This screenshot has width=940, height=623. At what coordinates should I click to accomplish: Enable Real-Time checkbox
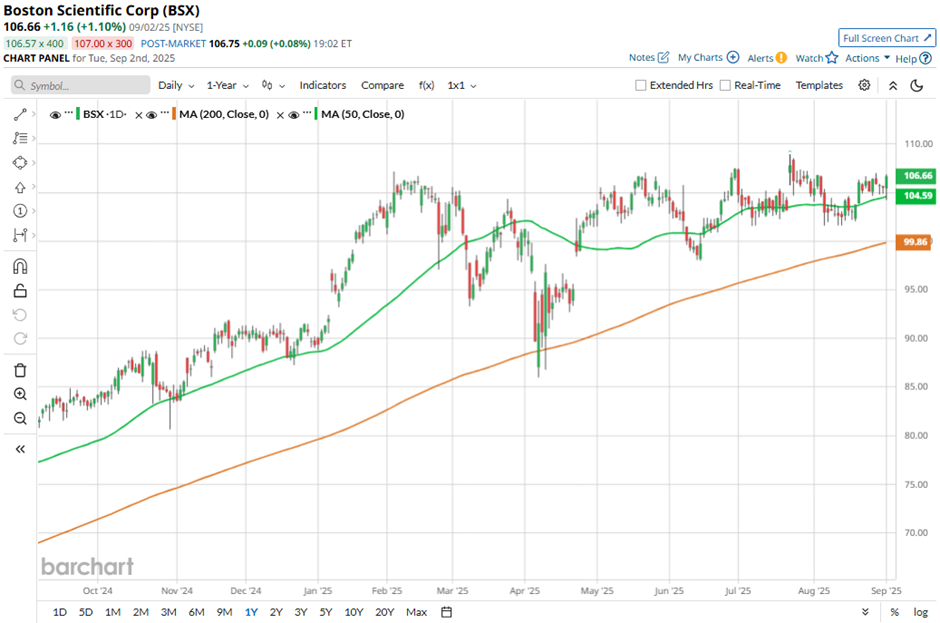(x=725, y=85)
